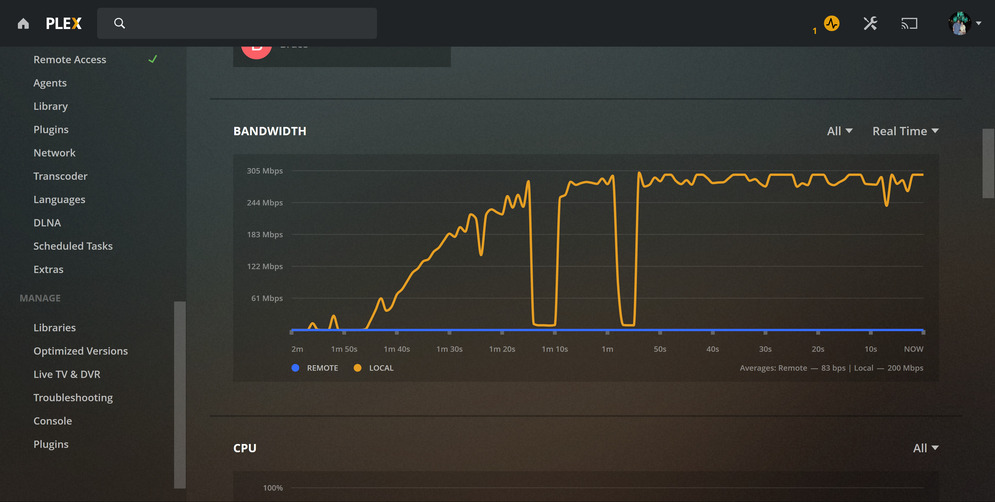The width and height of the screenshot is (995, 502).
Task: Open Library settings
Action: [x=50, y=107]
